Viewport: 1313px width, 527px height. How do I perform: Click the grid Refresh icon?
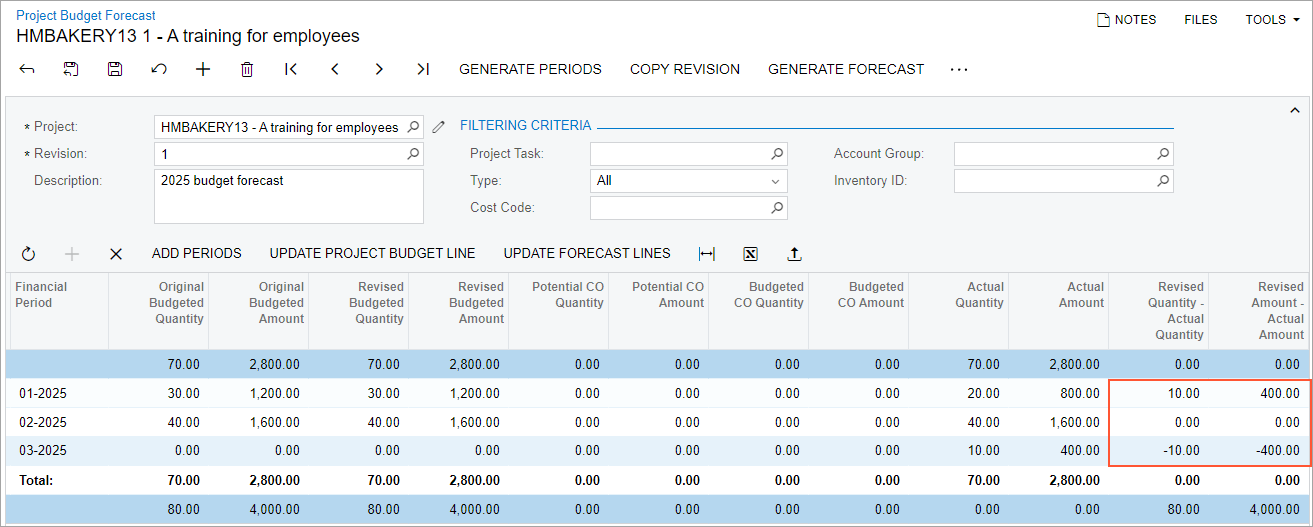[x=28, y=254]
